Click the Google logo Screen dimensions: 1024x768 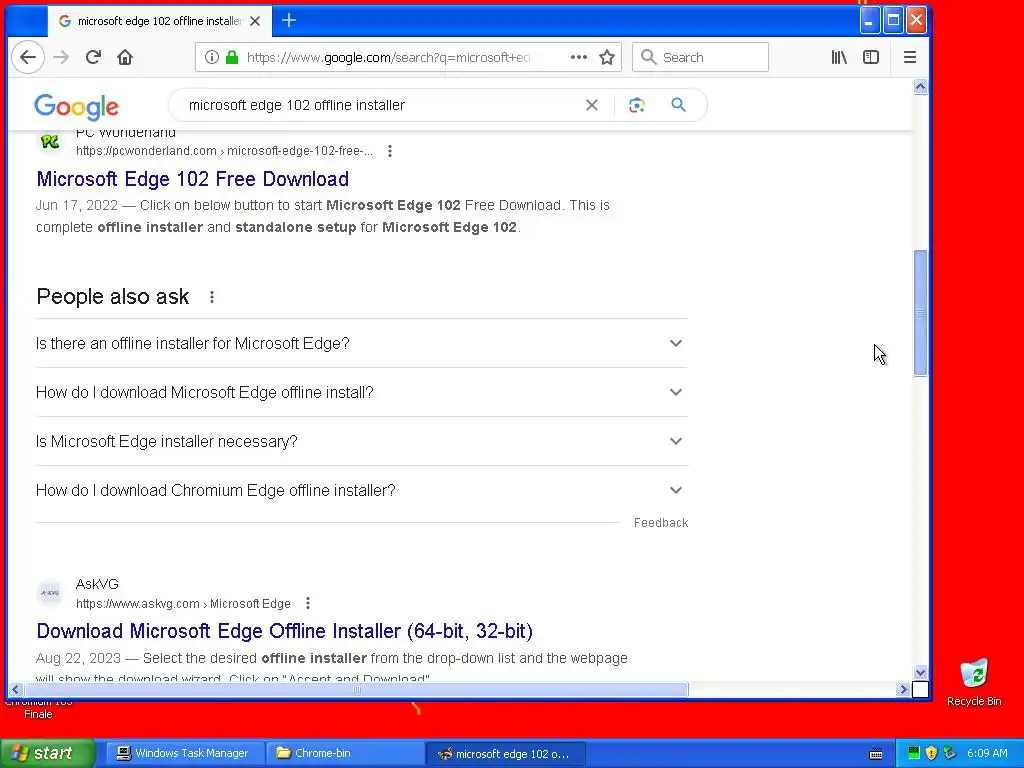click(76, 107)
